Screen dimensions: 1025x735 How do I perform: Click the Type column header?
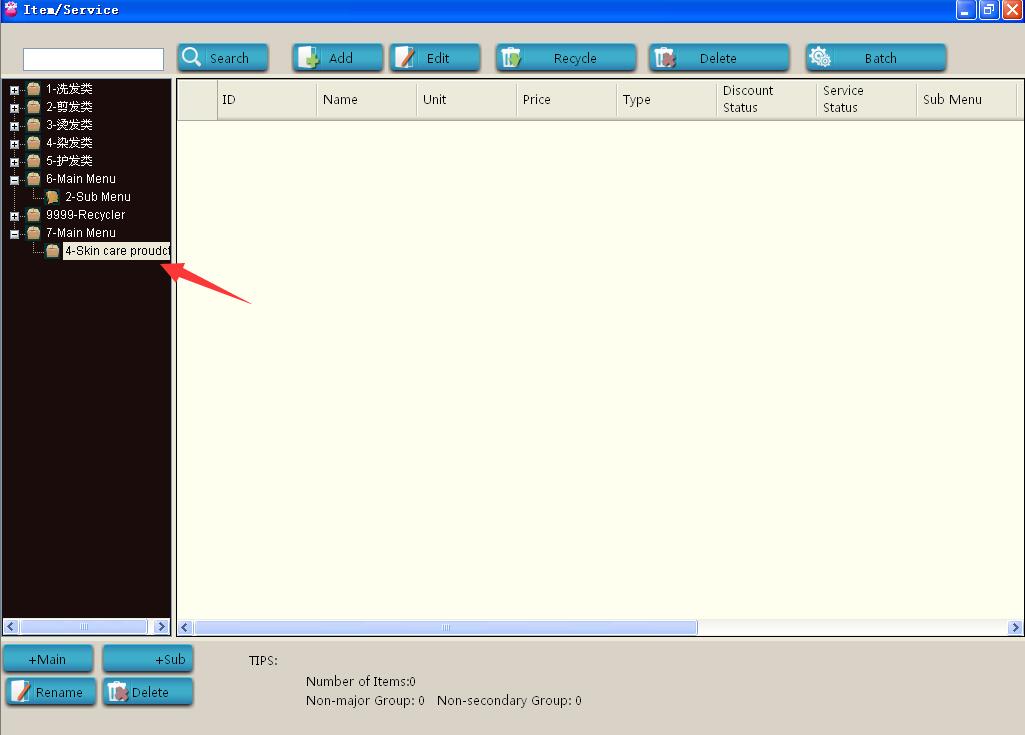[x=667, y=99]
